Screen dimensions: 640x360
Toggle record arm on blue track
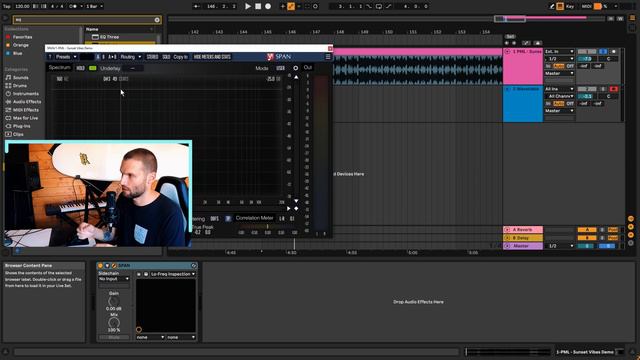(x=613, y=89)
